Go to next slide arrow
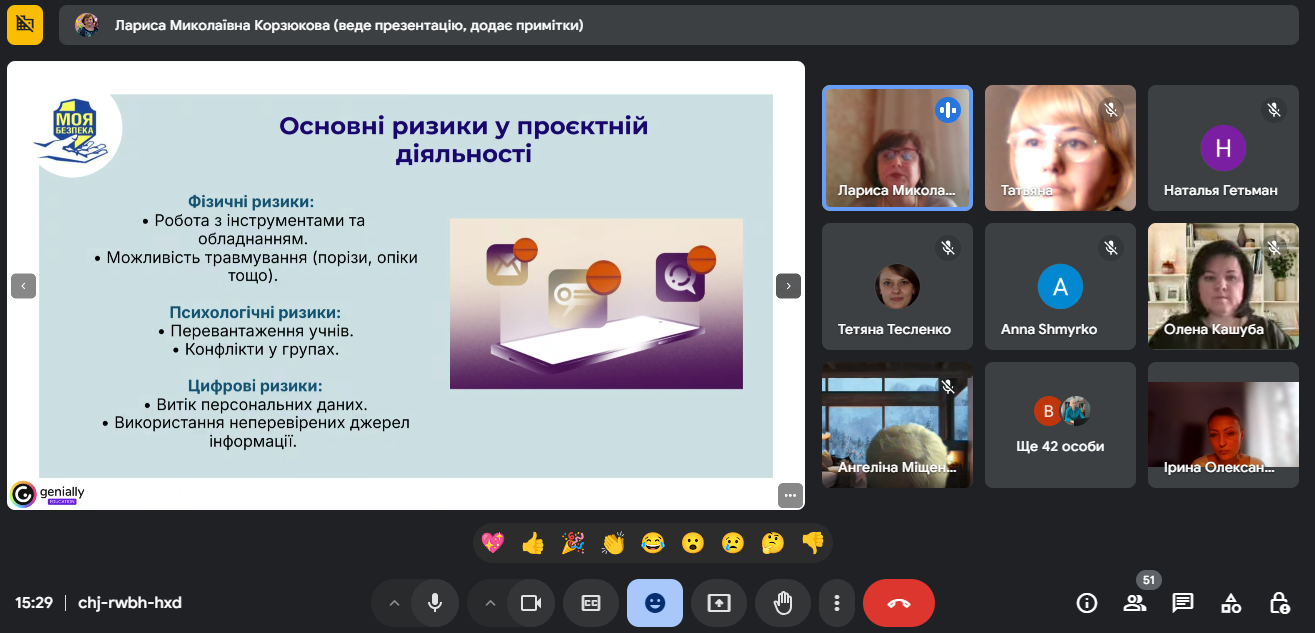 click(788, 286)
